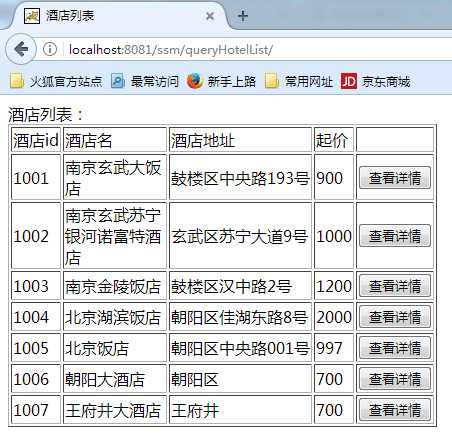Click the price cell 997
Viewport: 452px width, 437px height.
[x=334, y=348]
